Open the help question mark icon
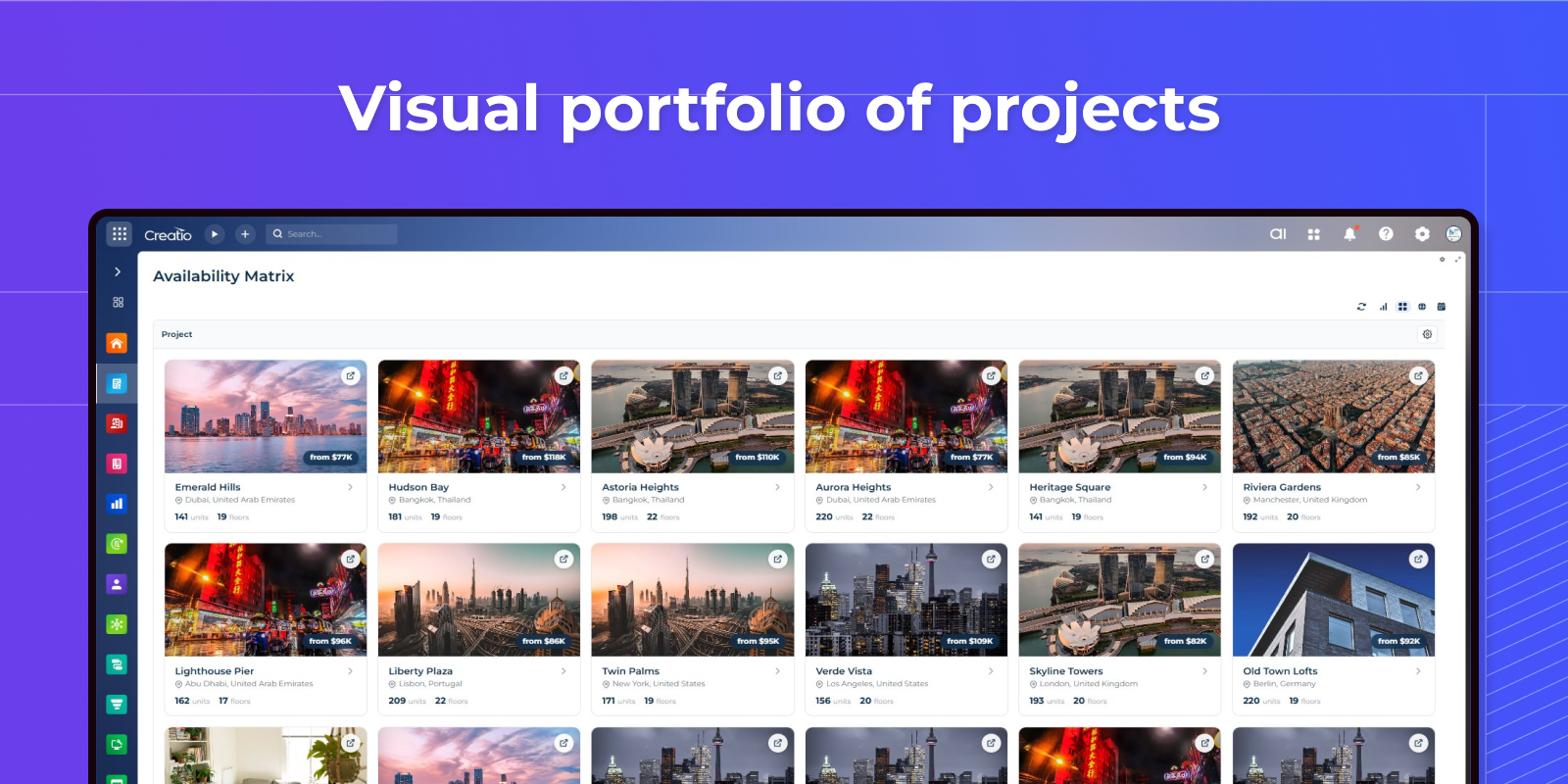Image resolution: width=1568 pixels, height=784 pixels. [1386, 234]
